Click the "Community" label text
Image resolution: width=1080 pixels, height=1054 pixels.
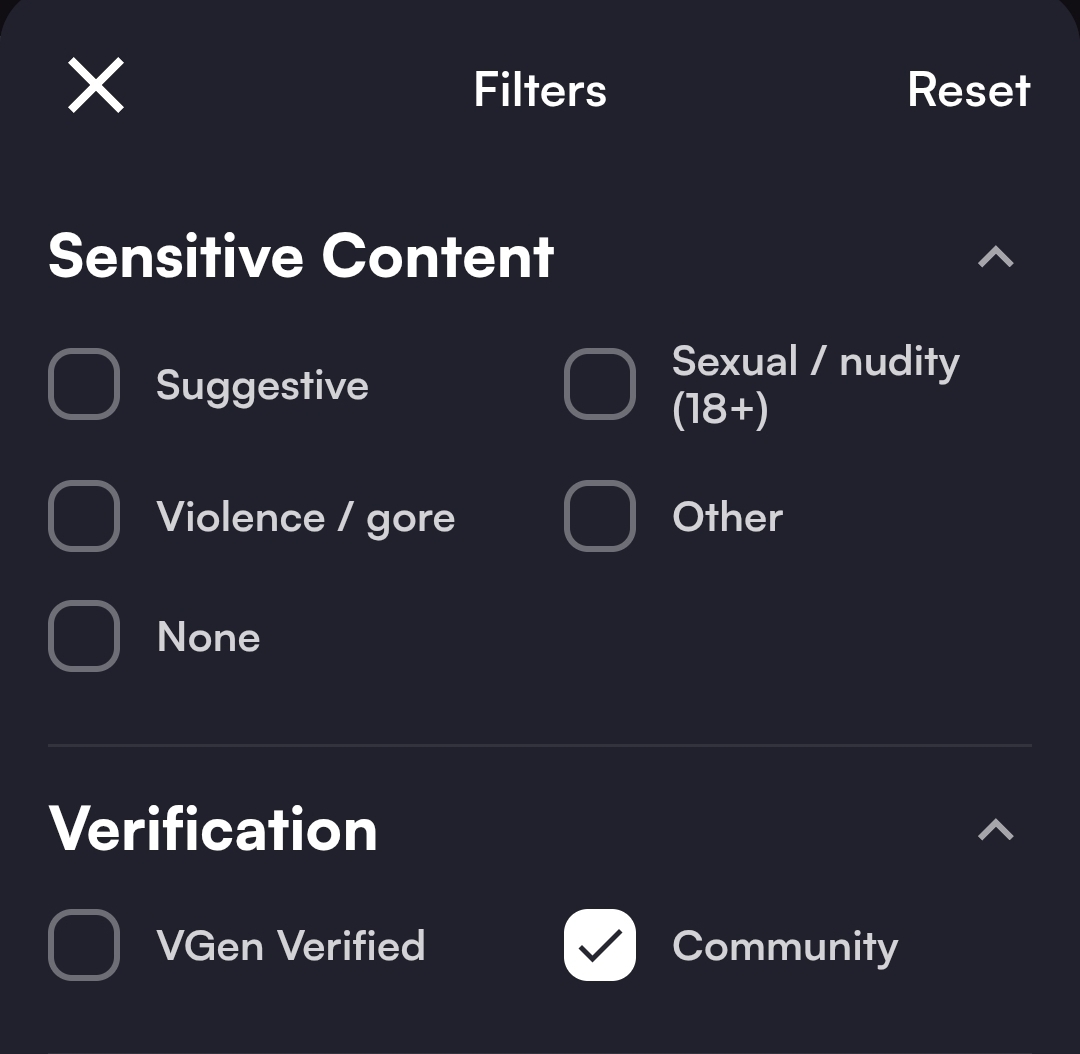coord(785,947)
